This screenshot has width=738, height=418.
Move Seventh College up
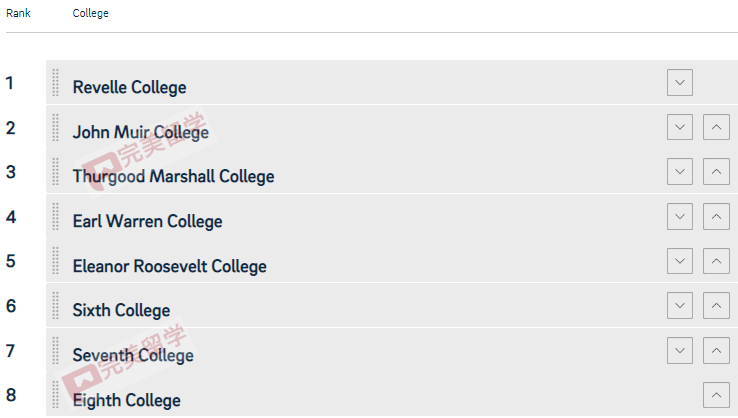[x=716, y=350]
